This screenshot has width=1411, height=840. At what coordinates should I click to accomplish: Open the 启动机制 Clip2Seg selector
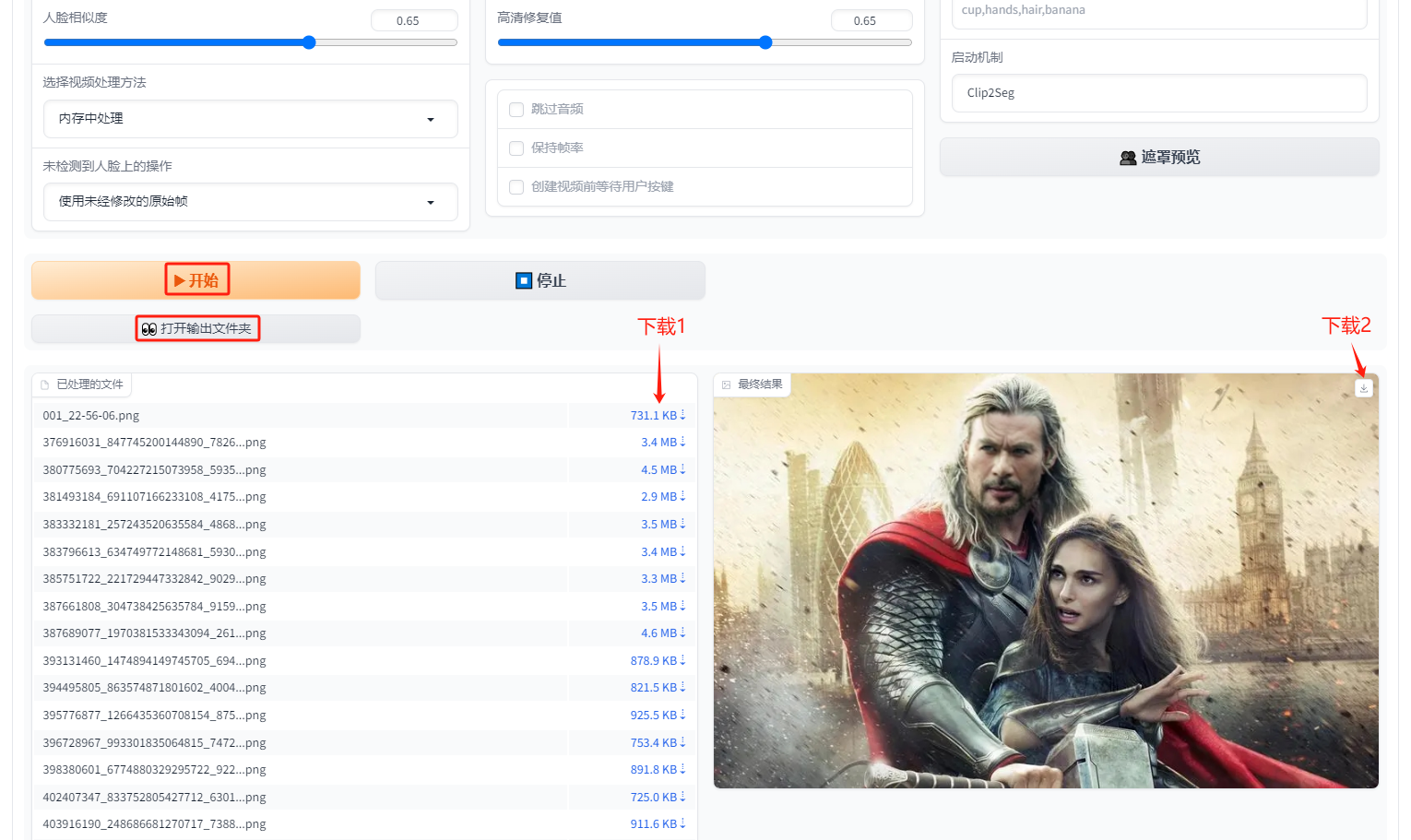tap(1158, 93)
